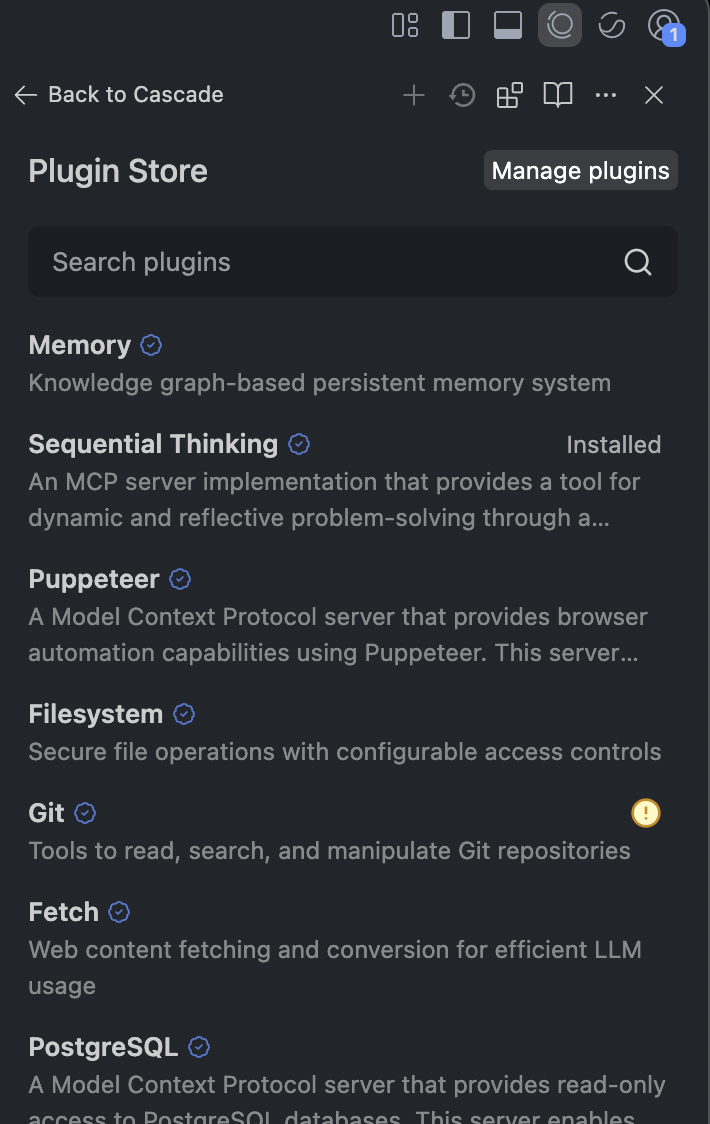Click the Manage plugins button
This screenshot has height=1124, width=710.
[581, 171]
